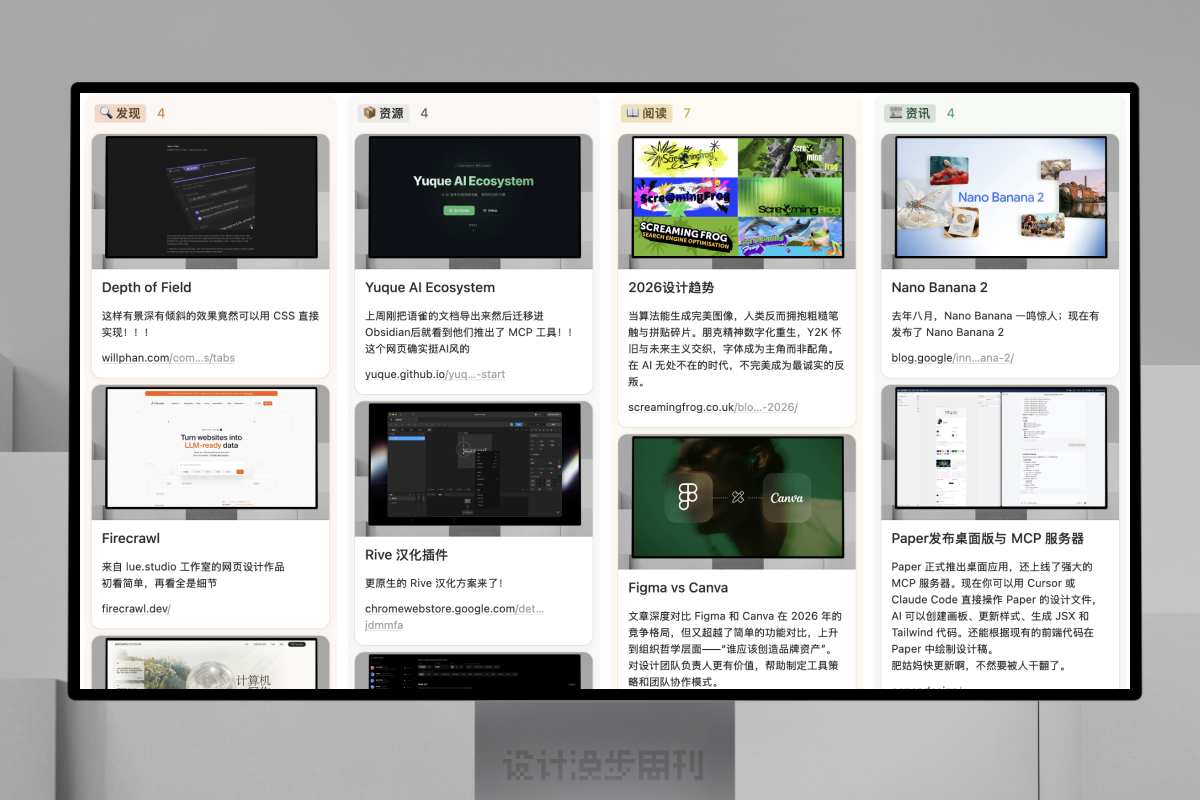Open the Rive 汉化插件 card thumbnail

pos(474,469)
